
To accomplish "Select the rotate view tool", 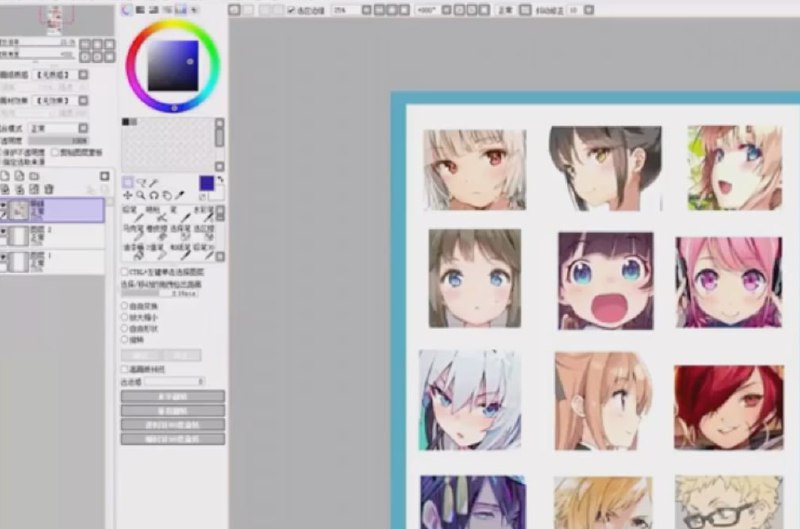I will (154, 195).
